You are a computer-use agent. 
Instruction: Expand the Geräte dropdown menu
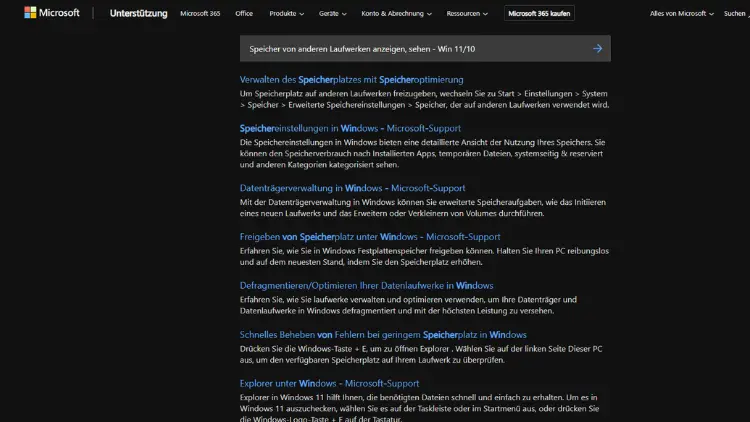coord(331,14)
